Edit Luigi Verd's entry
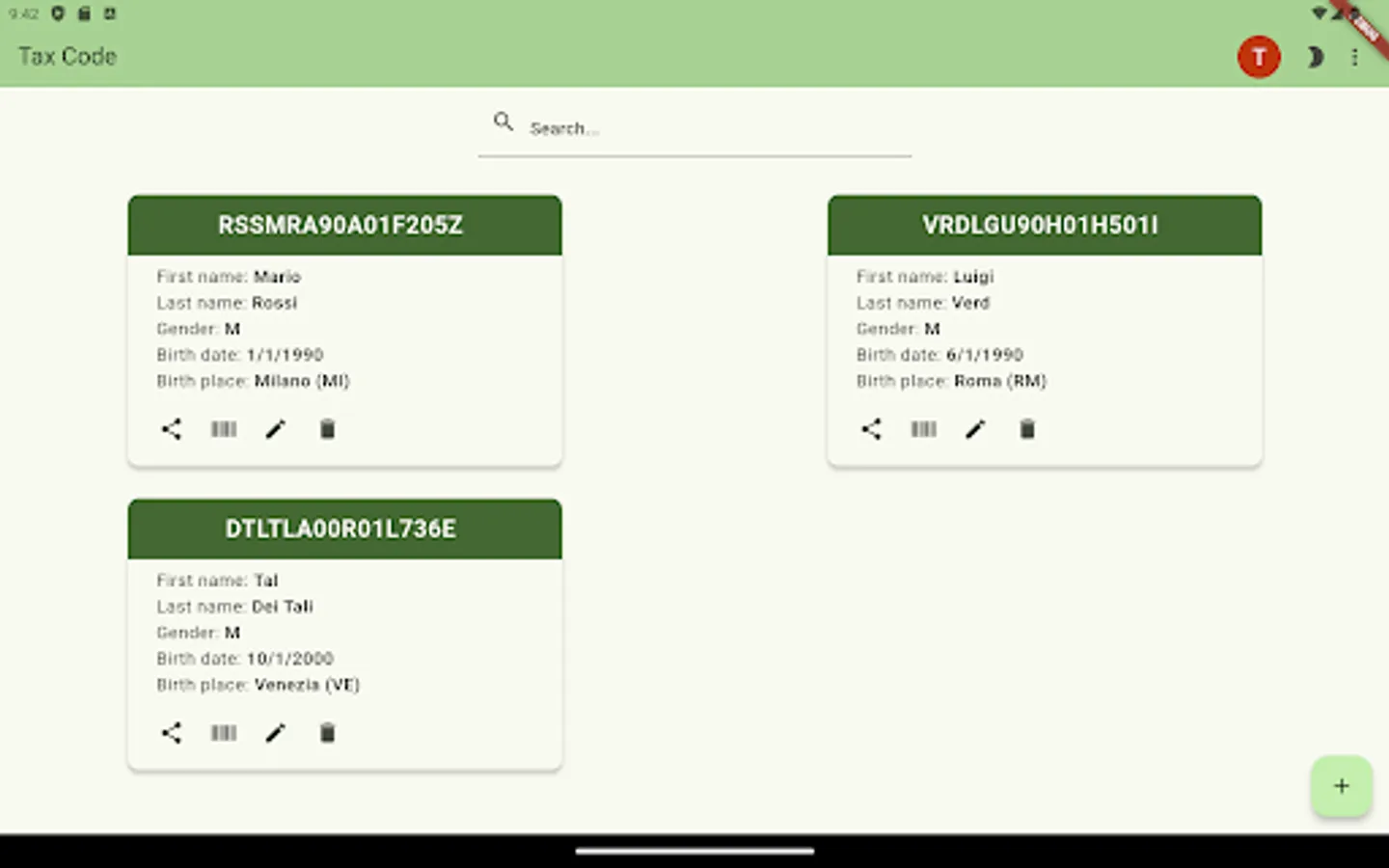1389x868 pixels. 975,429
